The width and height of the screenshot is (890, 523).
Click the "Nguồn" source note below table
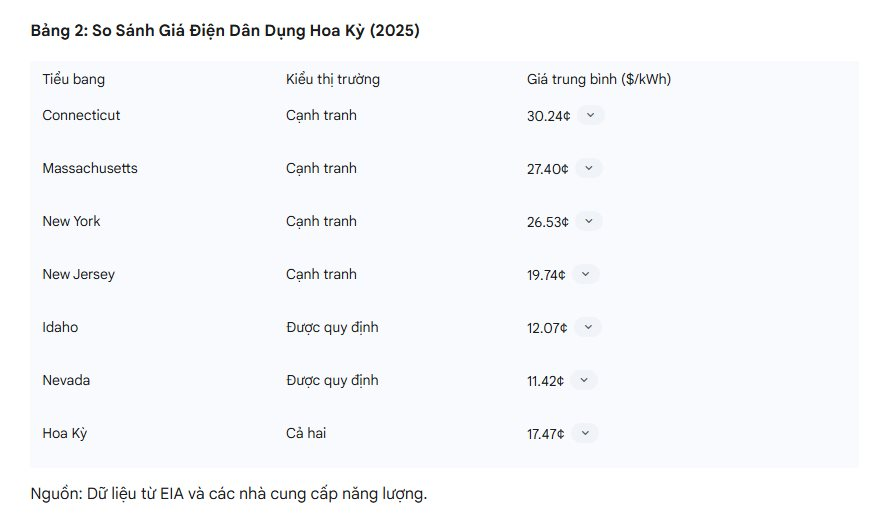[229, 493]
